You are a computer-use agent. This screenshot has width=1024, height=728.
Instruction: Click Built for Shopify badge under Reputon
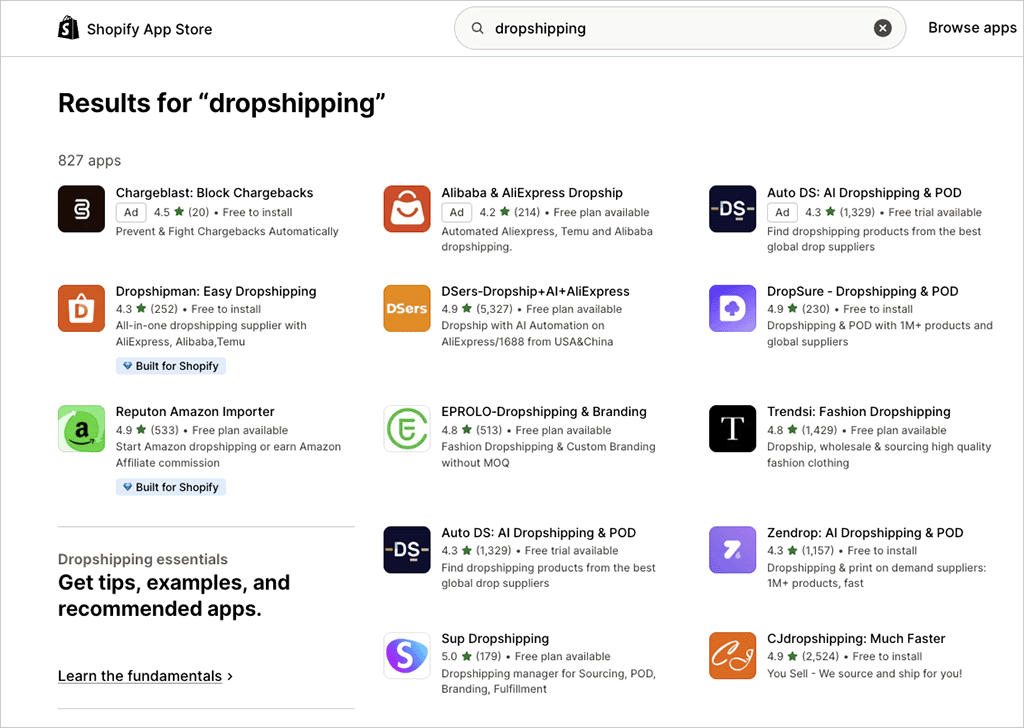point(170,487)
